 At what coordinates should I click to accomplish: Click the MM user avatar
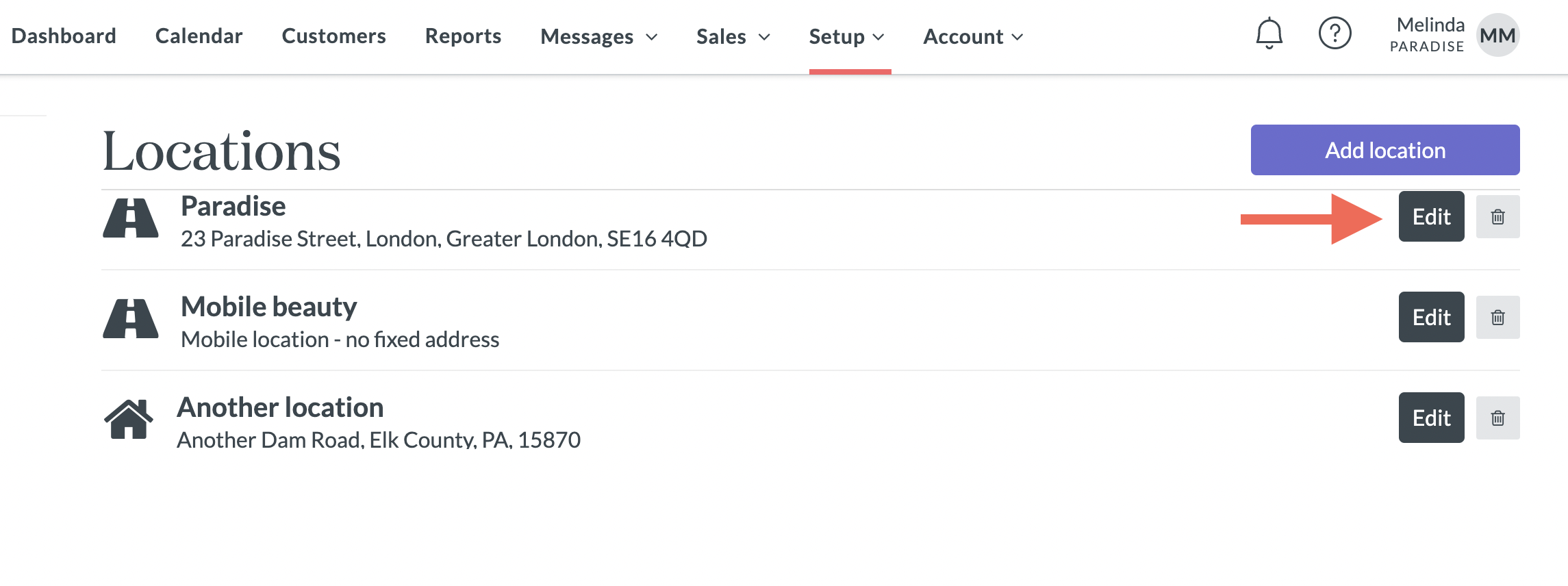coord(1497,35)
